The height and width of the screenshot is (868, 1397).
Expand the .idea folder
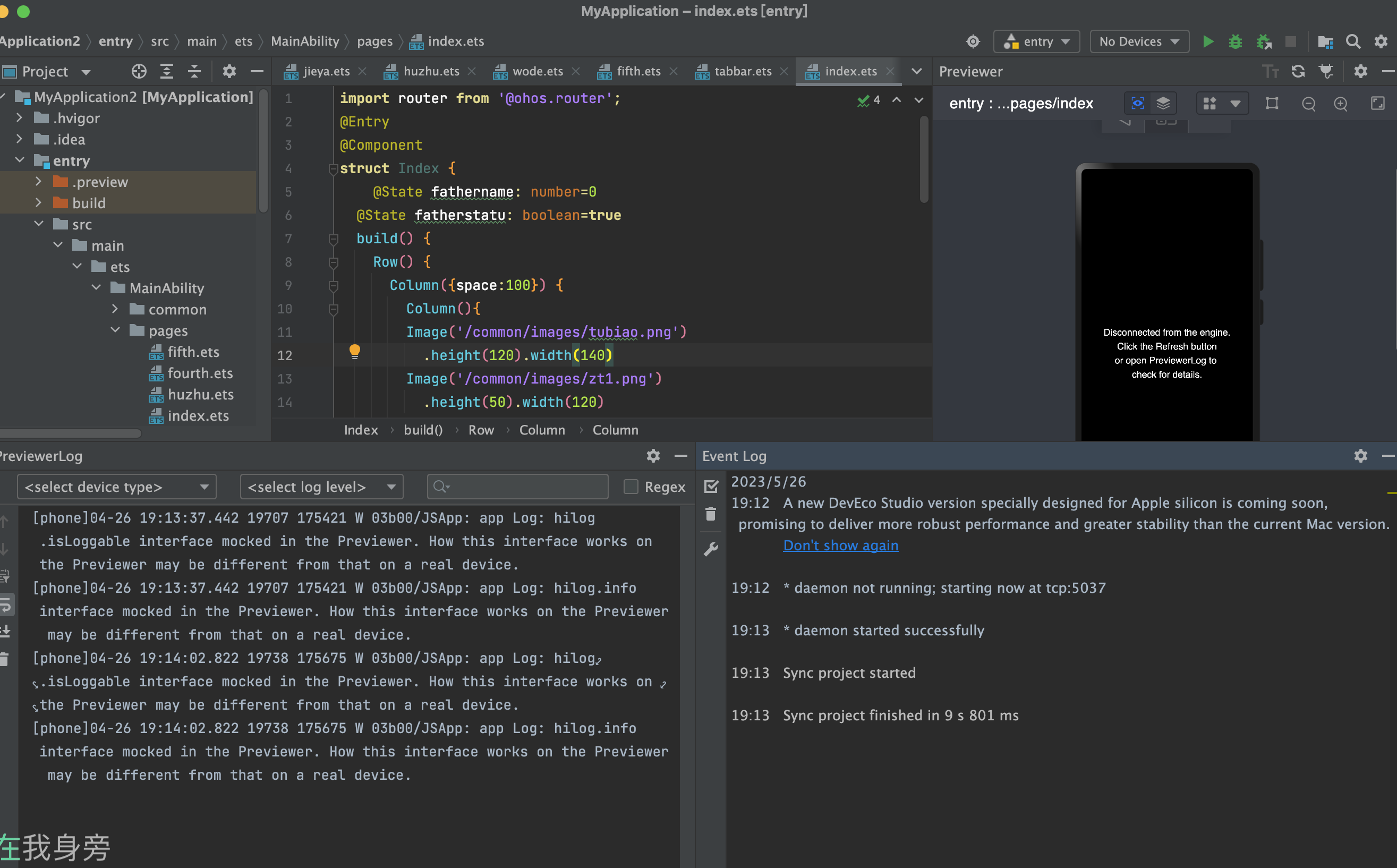click(20, 139)
